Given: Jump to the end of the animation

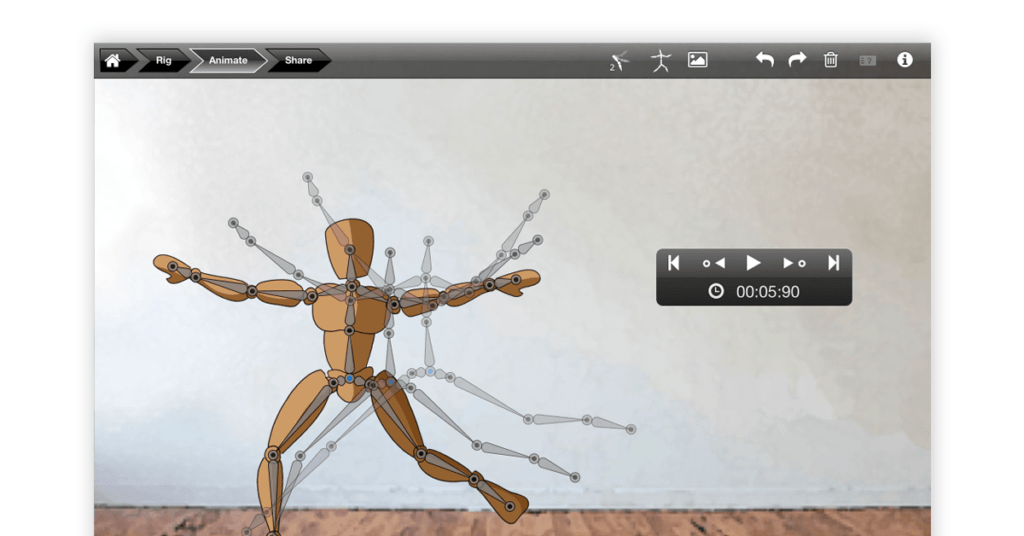Looking at the screenshot, I should 833,263.
